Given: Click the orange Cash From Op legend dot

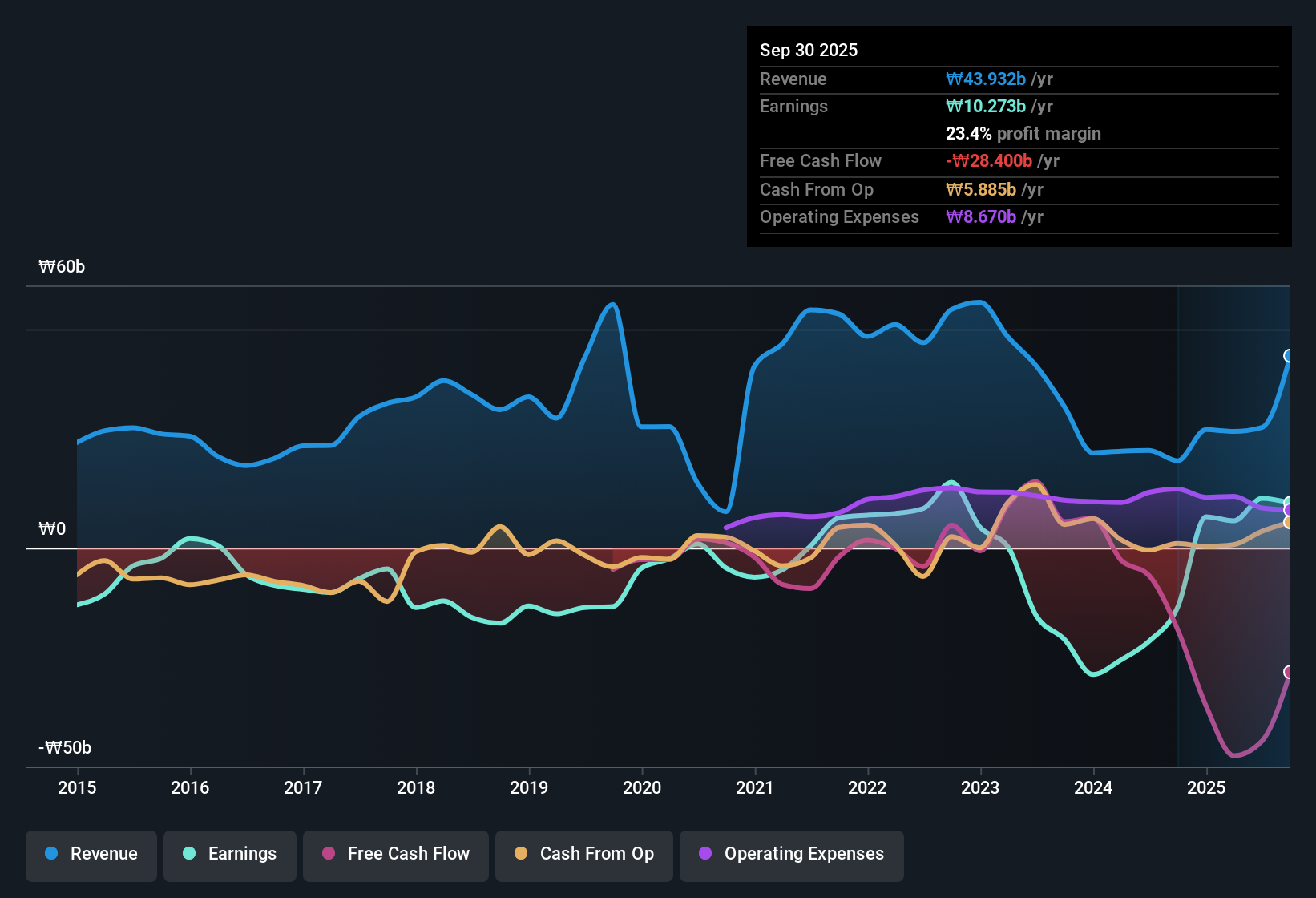Looking at the screenshot, I should (521, 854).
